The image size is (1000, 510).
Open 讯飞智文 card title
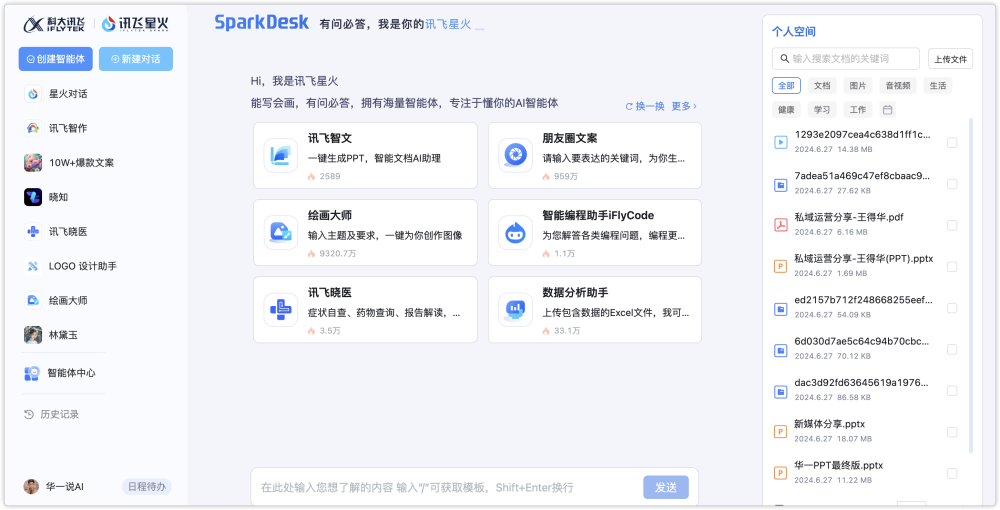[x=330, y=138]
